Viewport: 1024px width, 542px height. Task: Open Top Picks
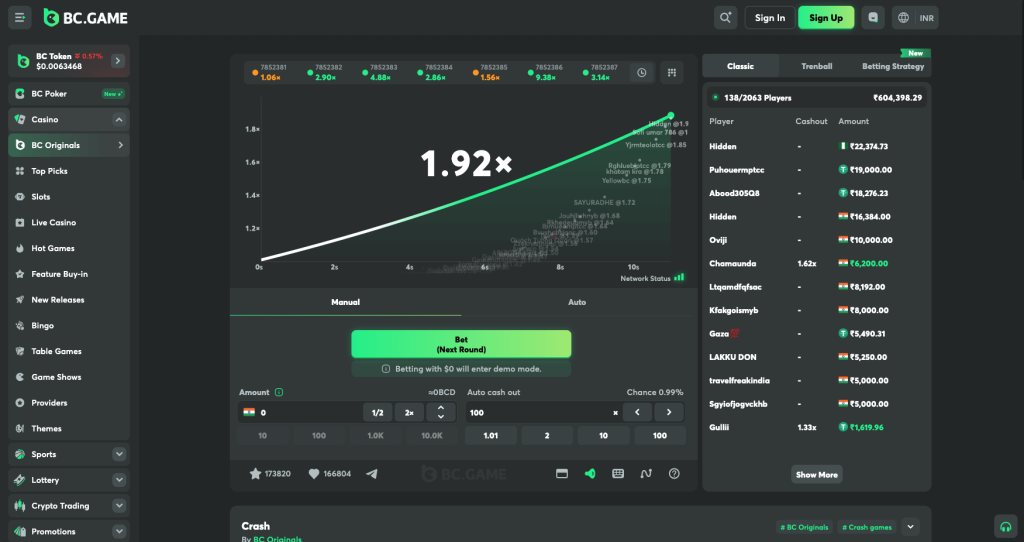69,171
